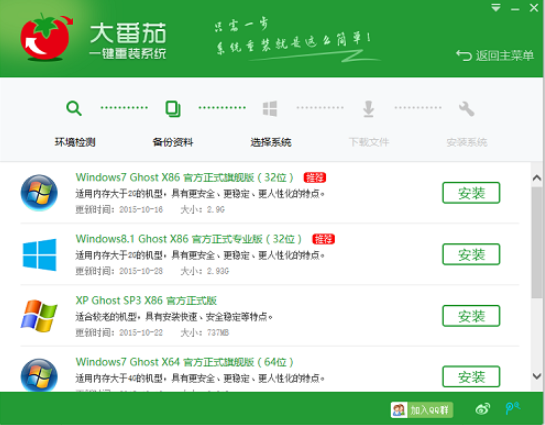Click the tomato logo icon

pos(46,37)
